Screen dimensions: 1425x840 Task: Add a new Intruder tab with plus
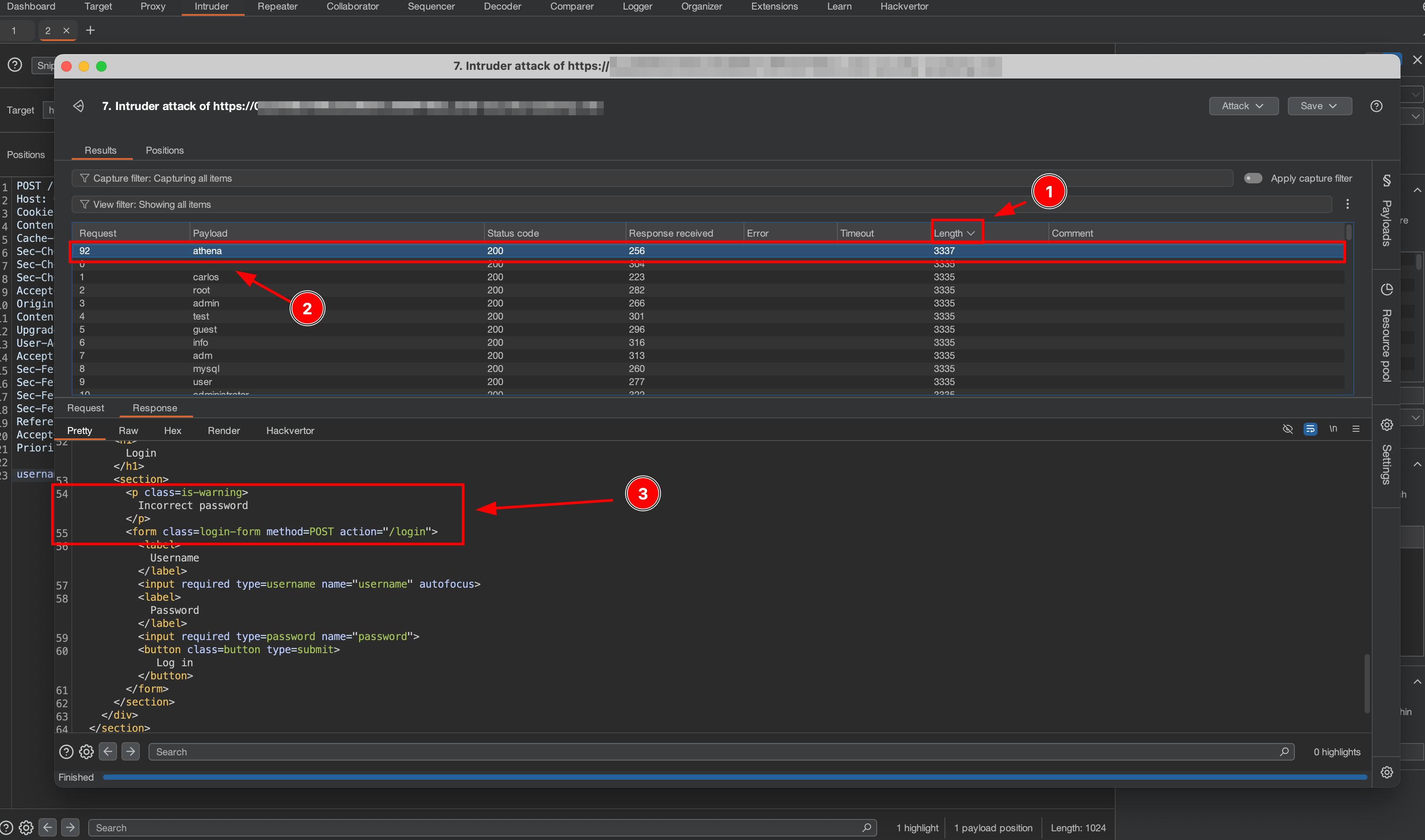click(90, 30)
